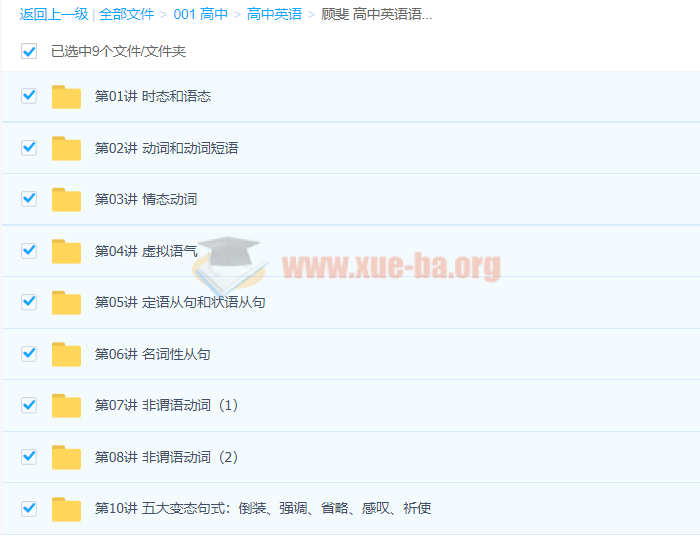Click the 第02讲 动词和动词短语 folder name
Viewport: 700px width, 536px height.
pyautogui.click(x=166, y=149)
